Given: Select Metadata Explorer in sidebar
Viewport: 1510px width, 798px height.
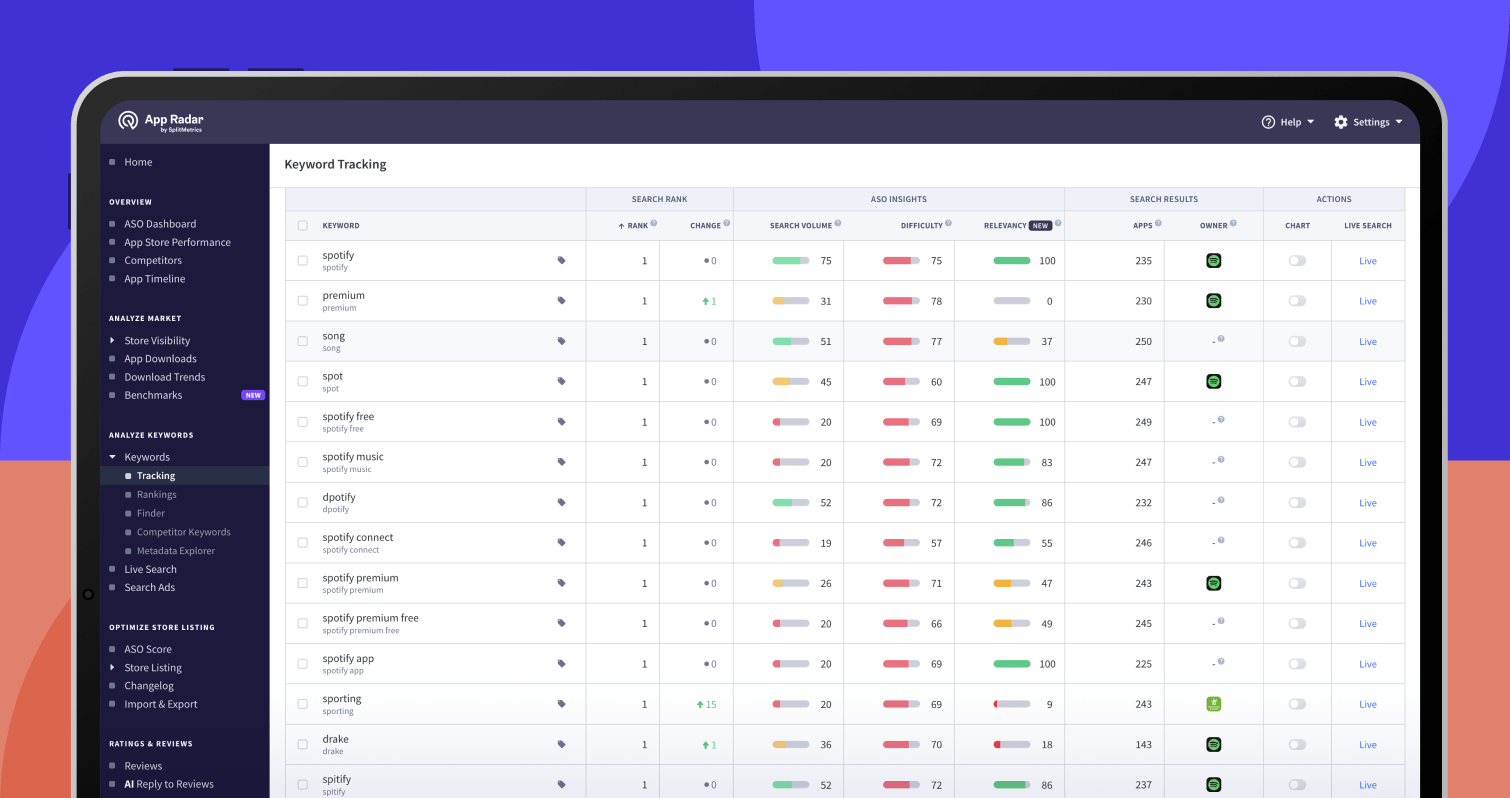Looking at the screenshot, I should [176, 551].
